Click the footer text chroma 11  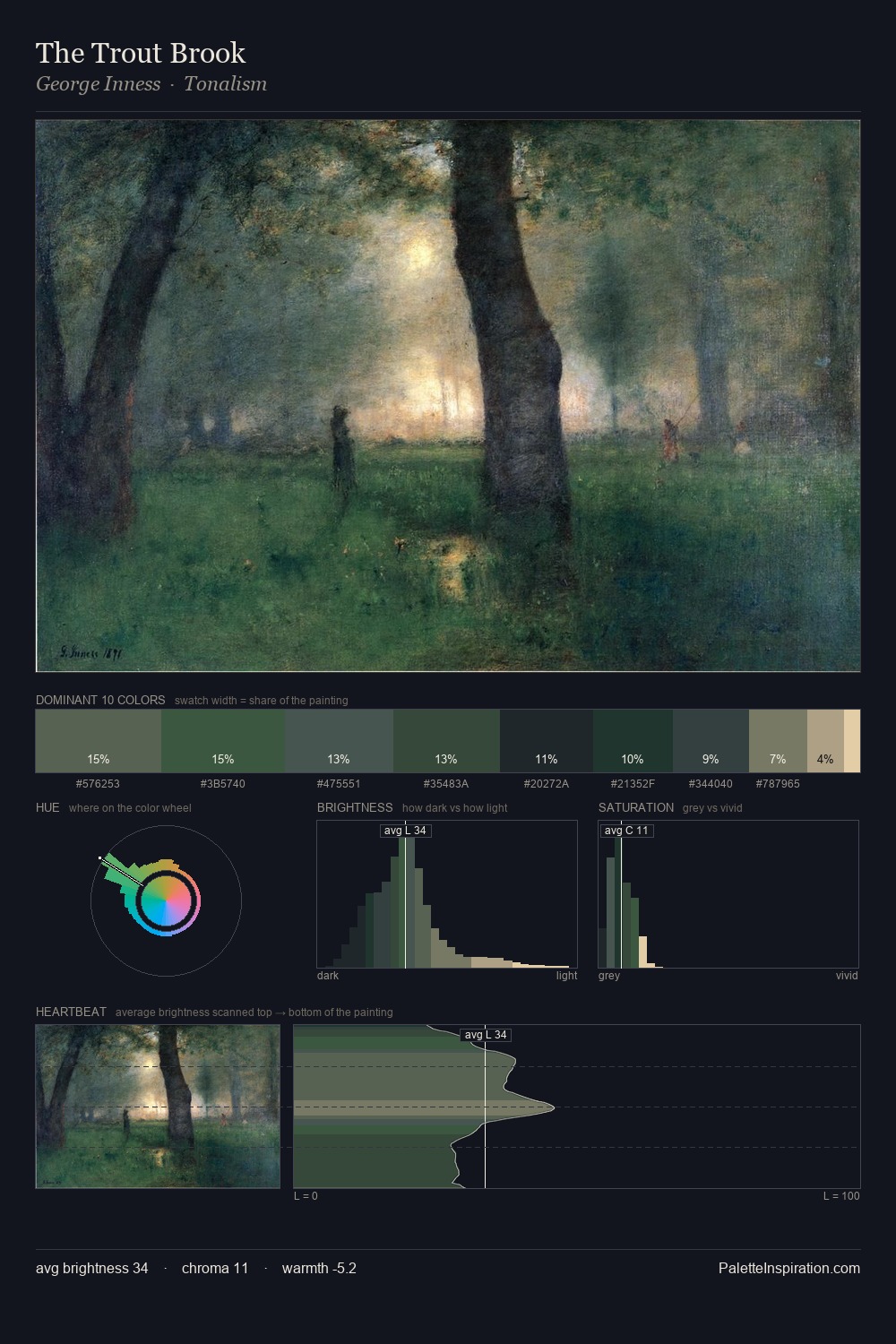point(215,1268)
